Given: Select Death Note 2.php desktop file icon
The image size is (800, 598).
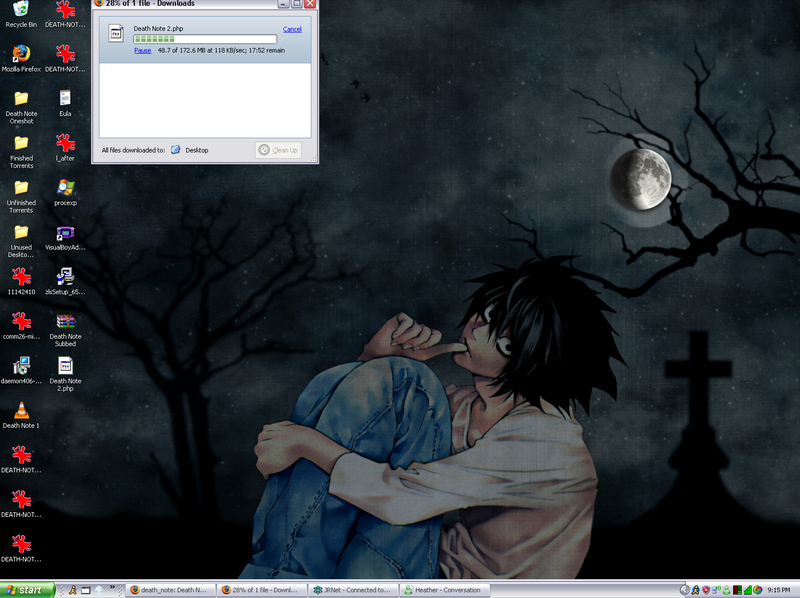Looking at the screenshot, I should [x=65, y=374].
